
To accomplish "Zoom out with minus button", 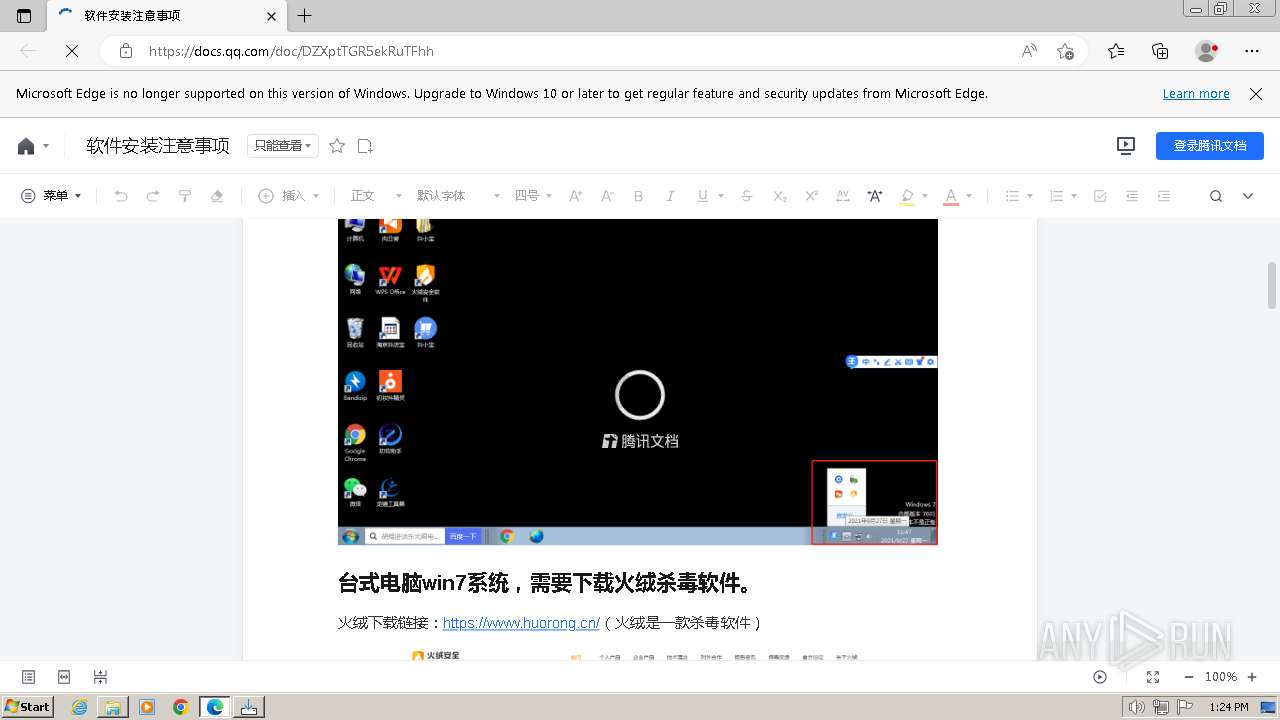I will [1189, 677].
